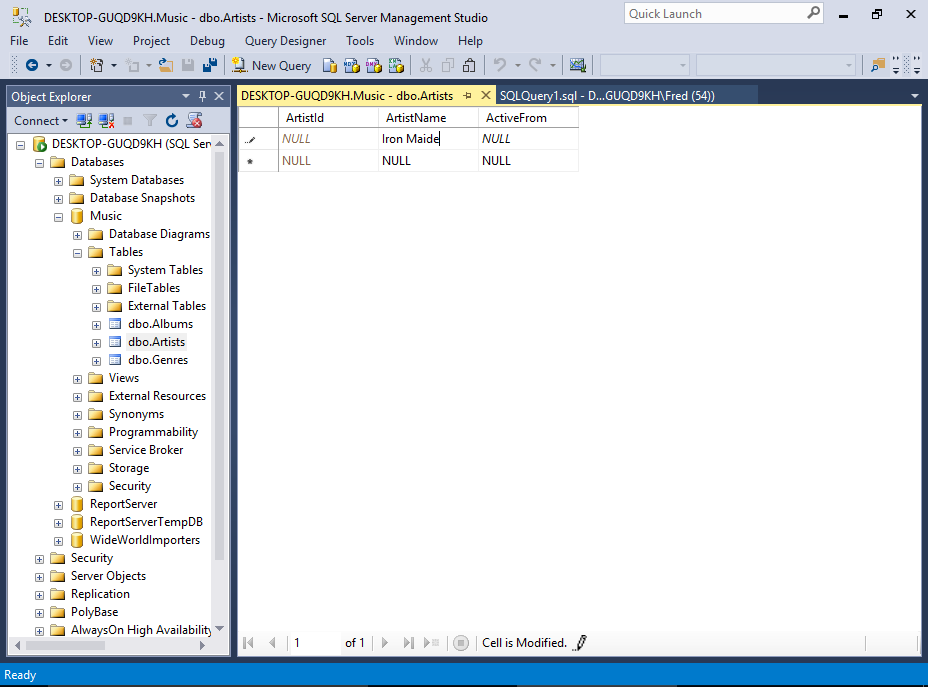Open the Connect dropdown in Object Explorer
928x687 pixels.
click(x=40, y=120)
